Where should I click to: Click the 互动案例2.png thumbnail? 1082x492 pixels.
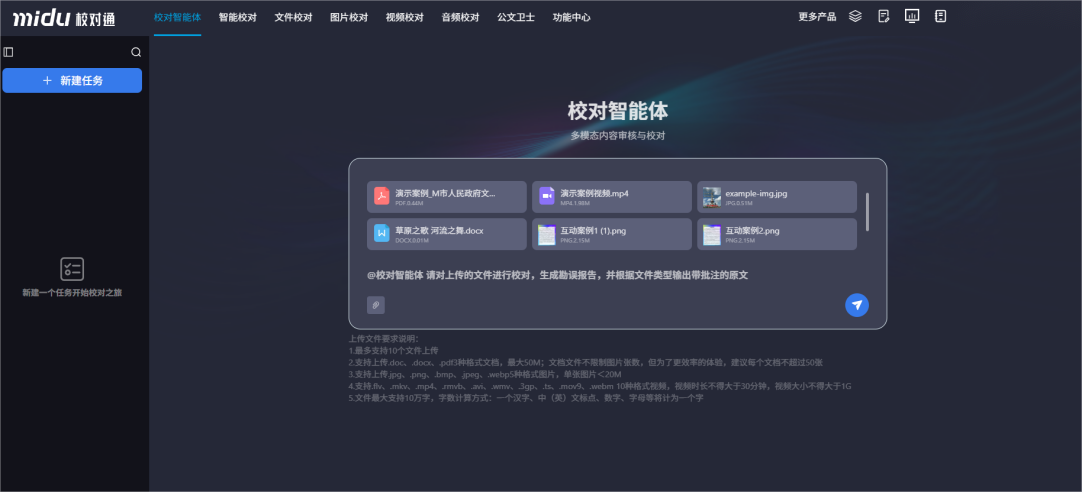tap(712, 235)
